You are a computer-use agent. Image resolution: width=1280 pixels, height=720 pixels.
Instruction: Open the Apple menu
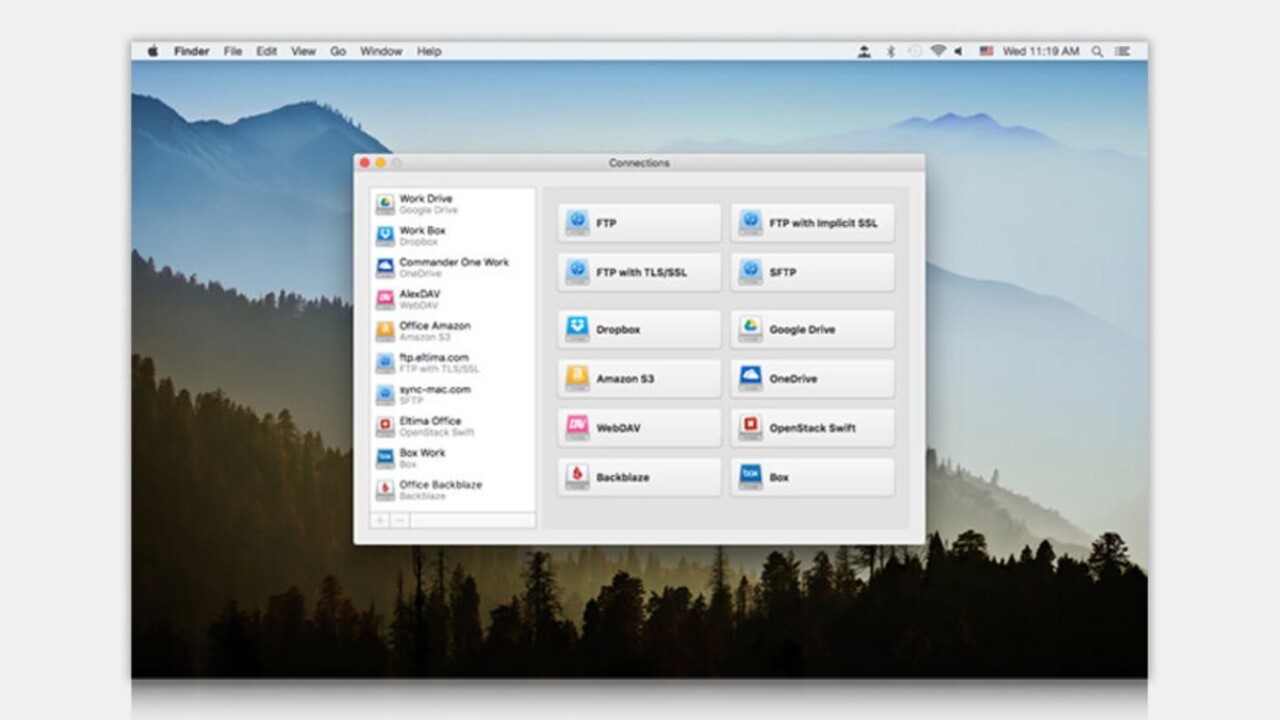pyautogui.click(x=152, y=51)
